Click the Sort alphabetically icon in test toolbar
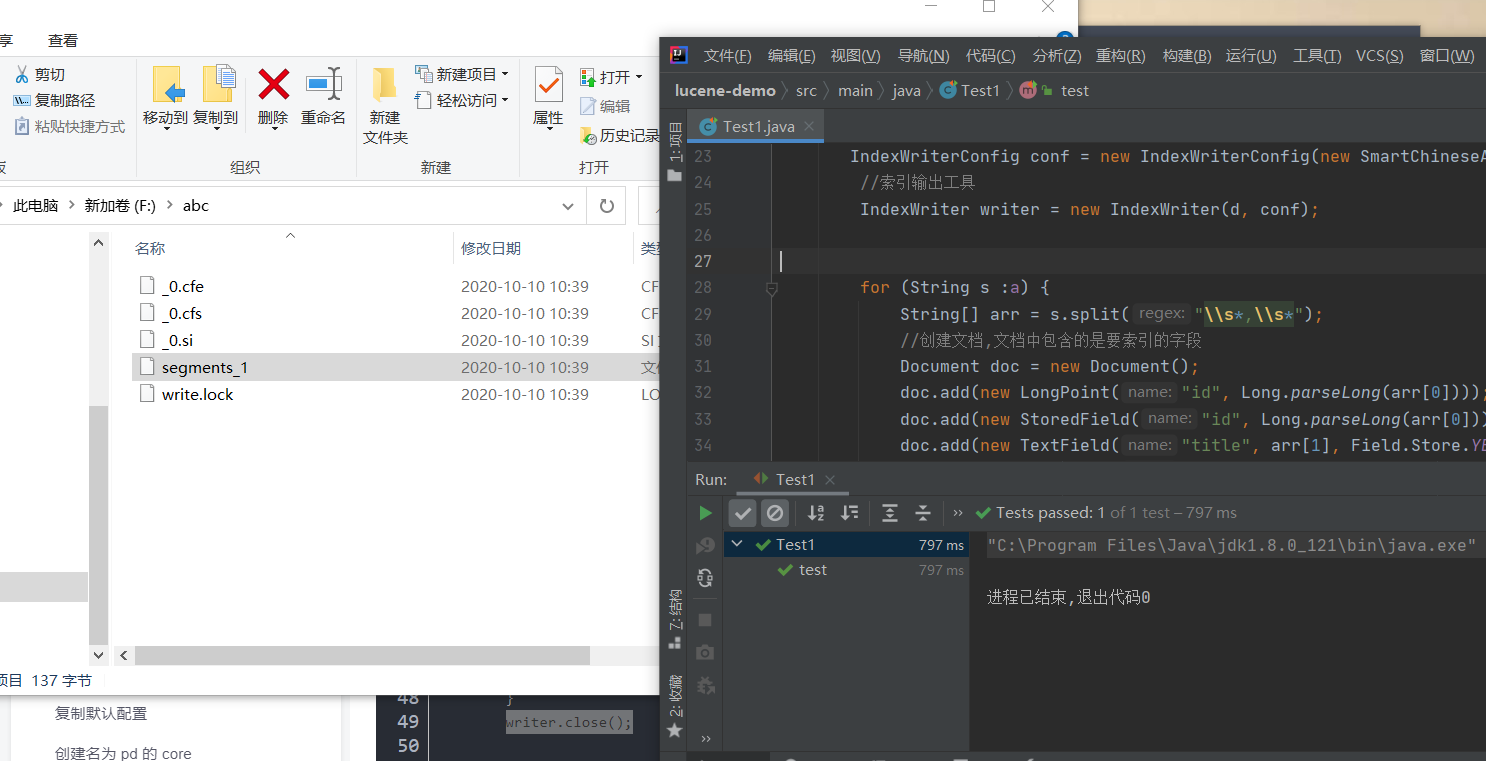The image size is (1486, 761). [816, 513]
